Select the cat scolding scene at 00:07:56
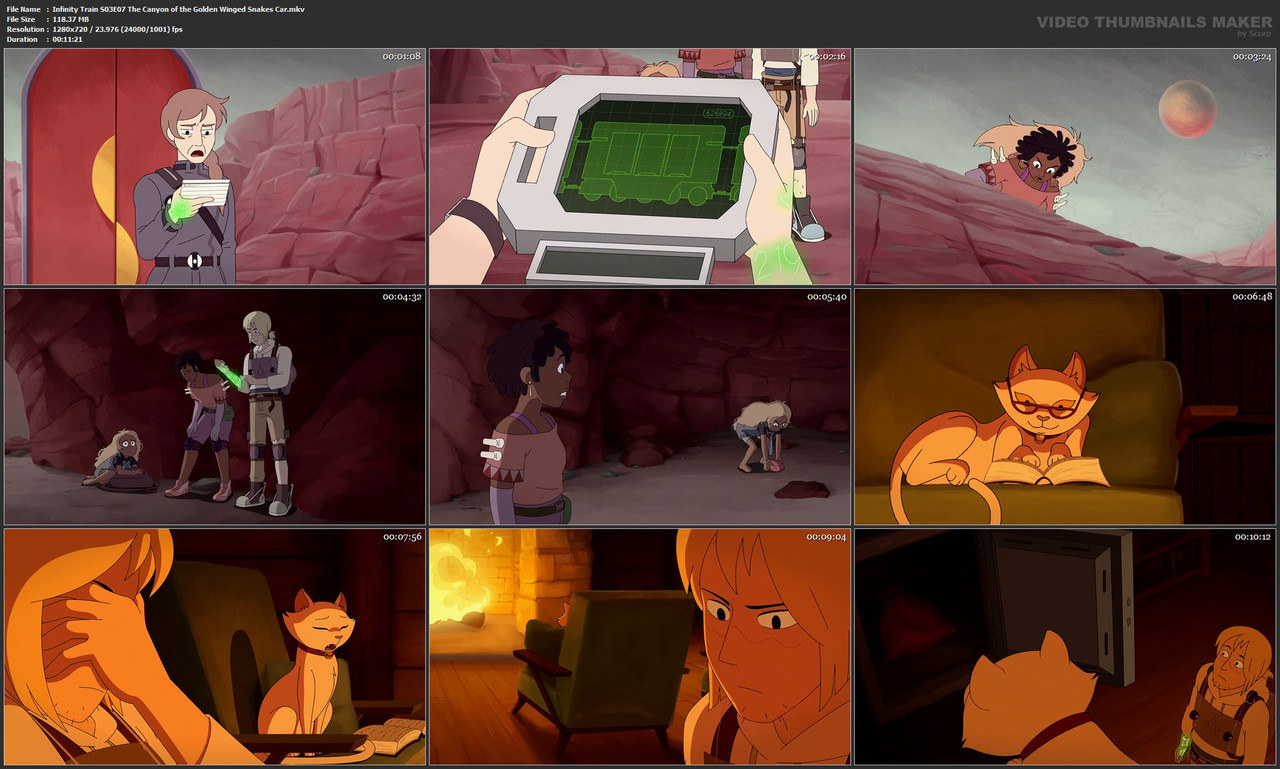The height and width of the screenshot is (769, 1280). click(215, 645)
